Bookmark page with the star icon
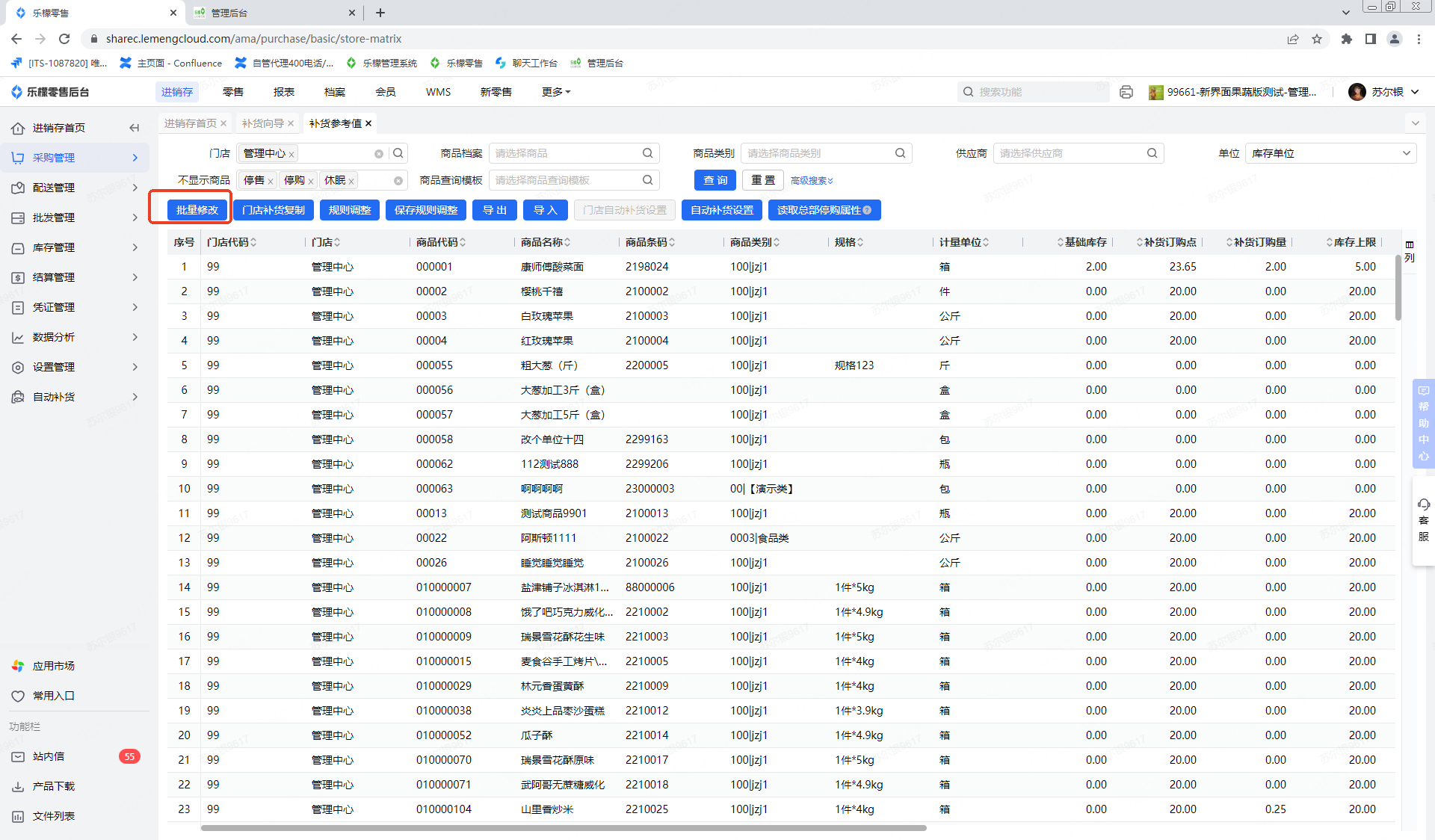Viewport: 1435px width, 840px height. 1317,39
